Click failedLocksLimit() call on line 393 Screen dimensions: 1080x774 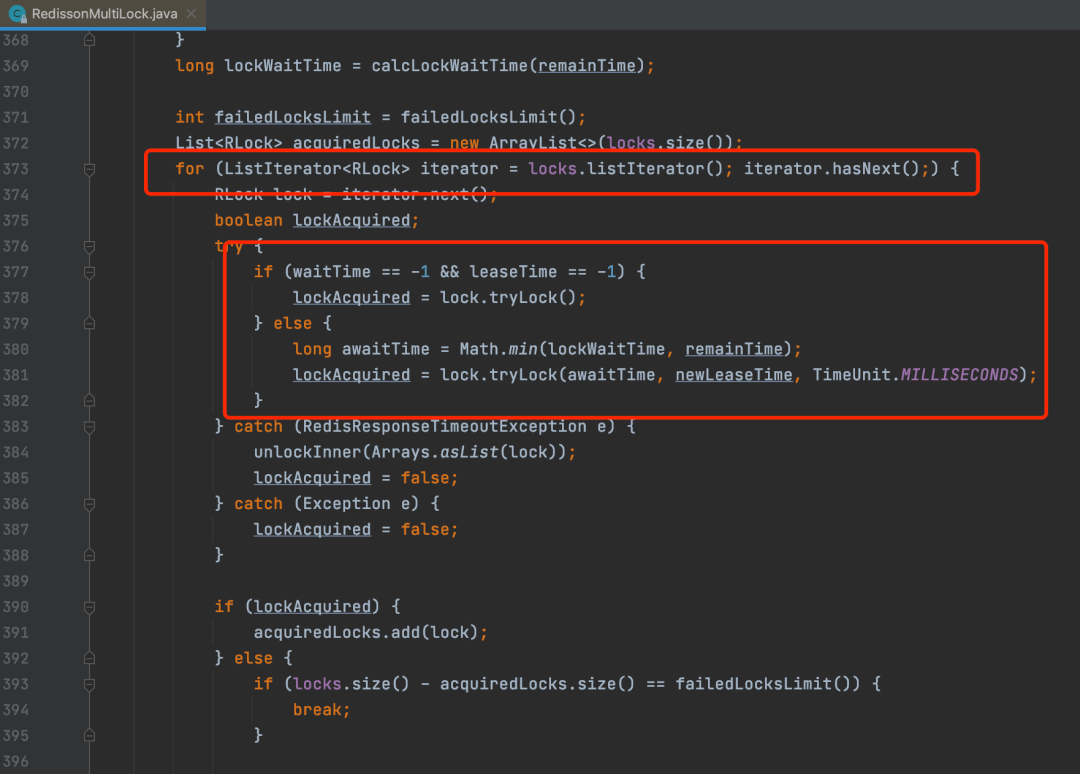(763, 684)
